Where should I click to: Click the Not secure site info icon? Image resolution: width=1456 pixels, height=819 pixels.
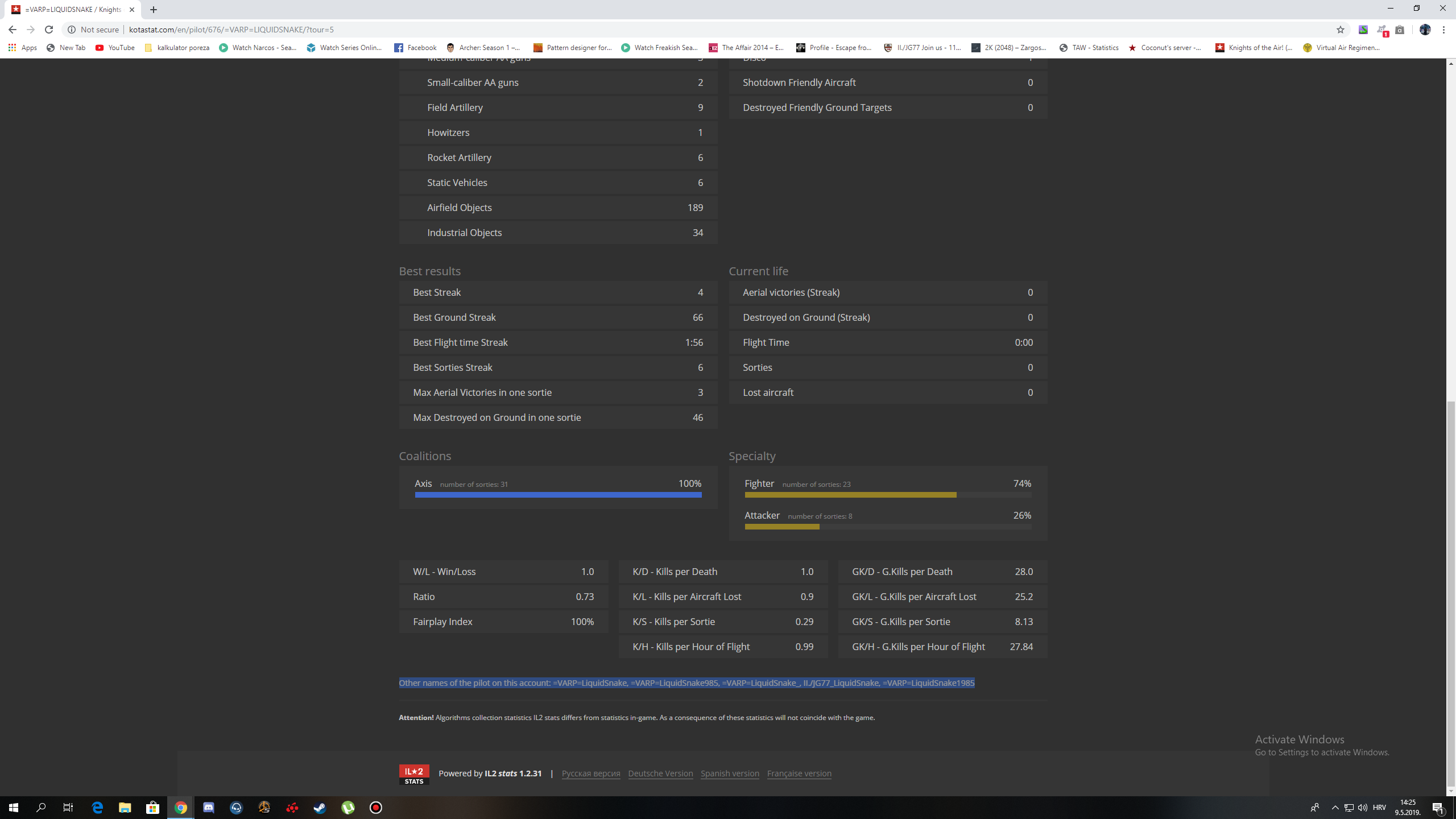click(72, 30)
